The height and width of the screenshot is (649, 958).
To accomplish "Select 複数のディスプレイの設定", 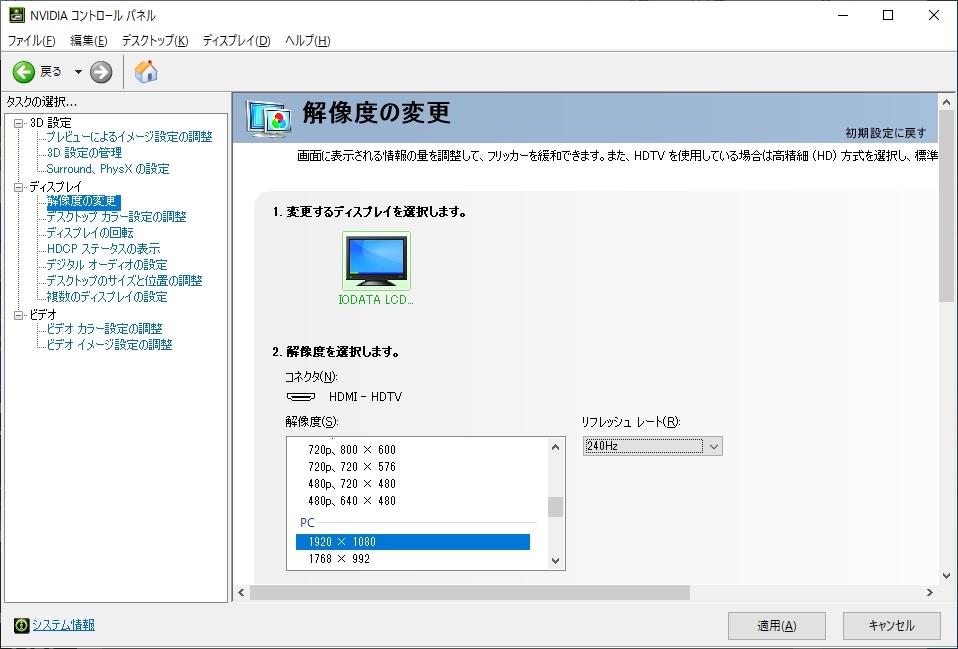I will (107, 296).
